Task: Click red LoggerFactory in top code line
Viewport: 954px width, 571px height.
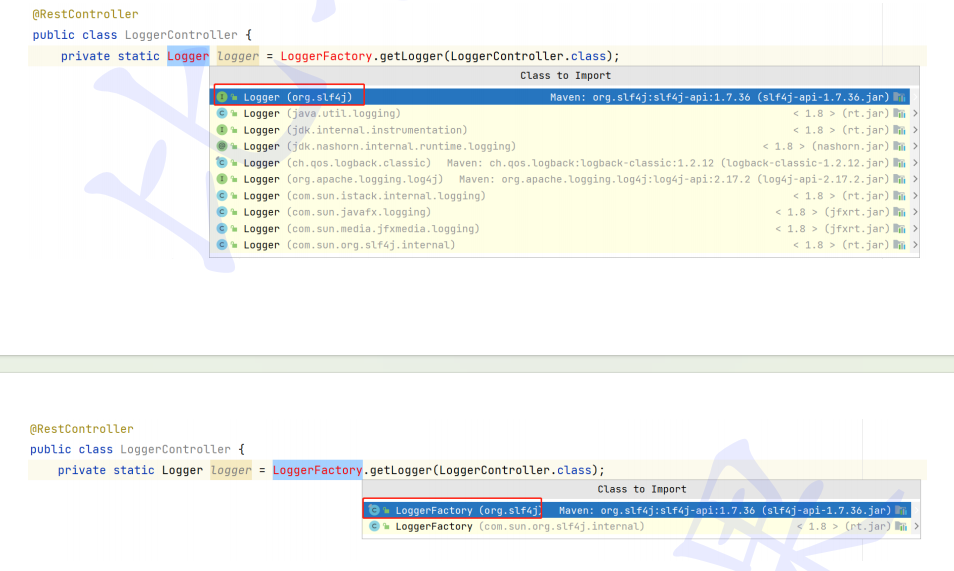Action: pyautogui.click(x=326, y=56)
